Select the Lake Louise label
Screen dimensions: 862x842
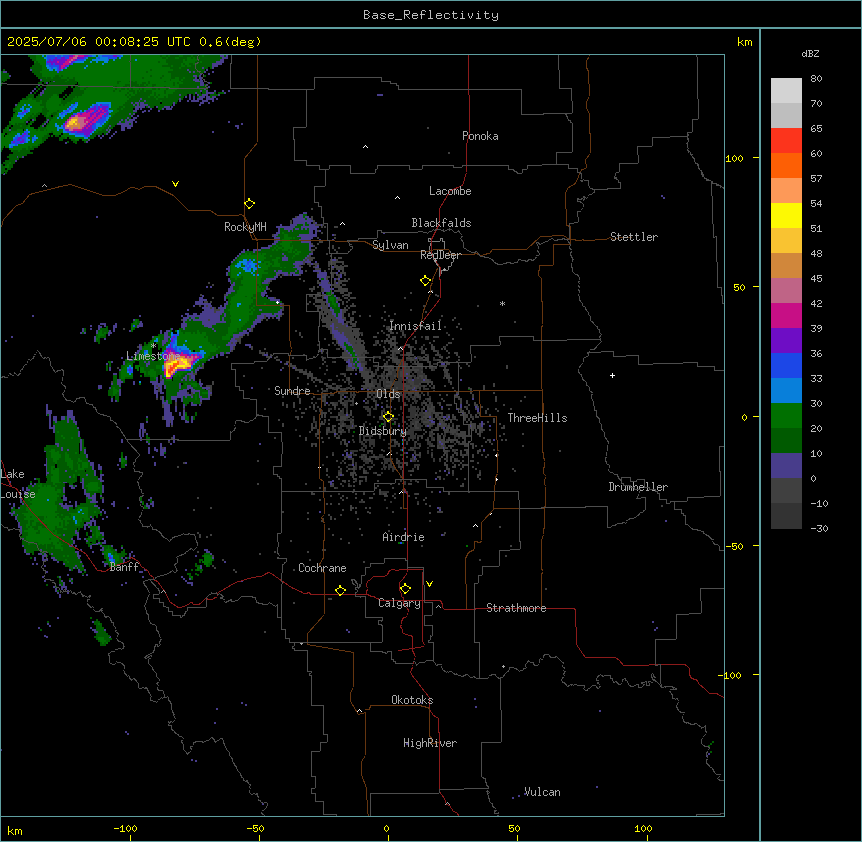coord(18,484)
